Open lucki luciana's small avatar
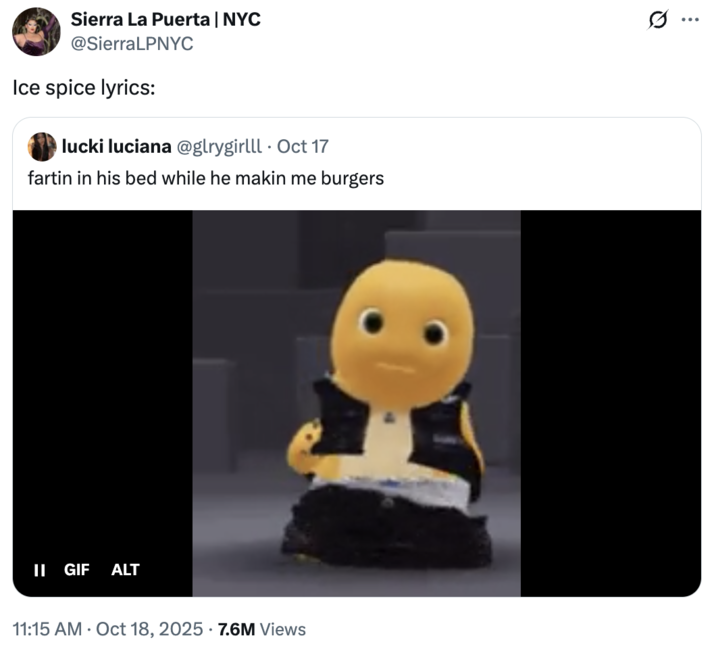 pyautogui.click(x=42, y=147)
